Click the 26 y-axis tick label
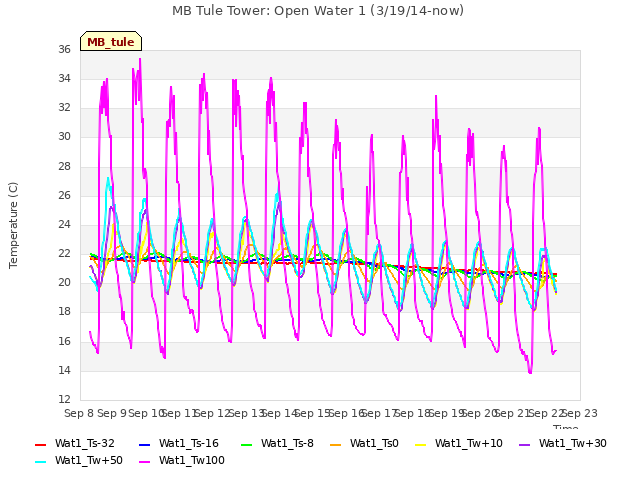Viewport: 640px width, 480px height. tap(64, 196)
